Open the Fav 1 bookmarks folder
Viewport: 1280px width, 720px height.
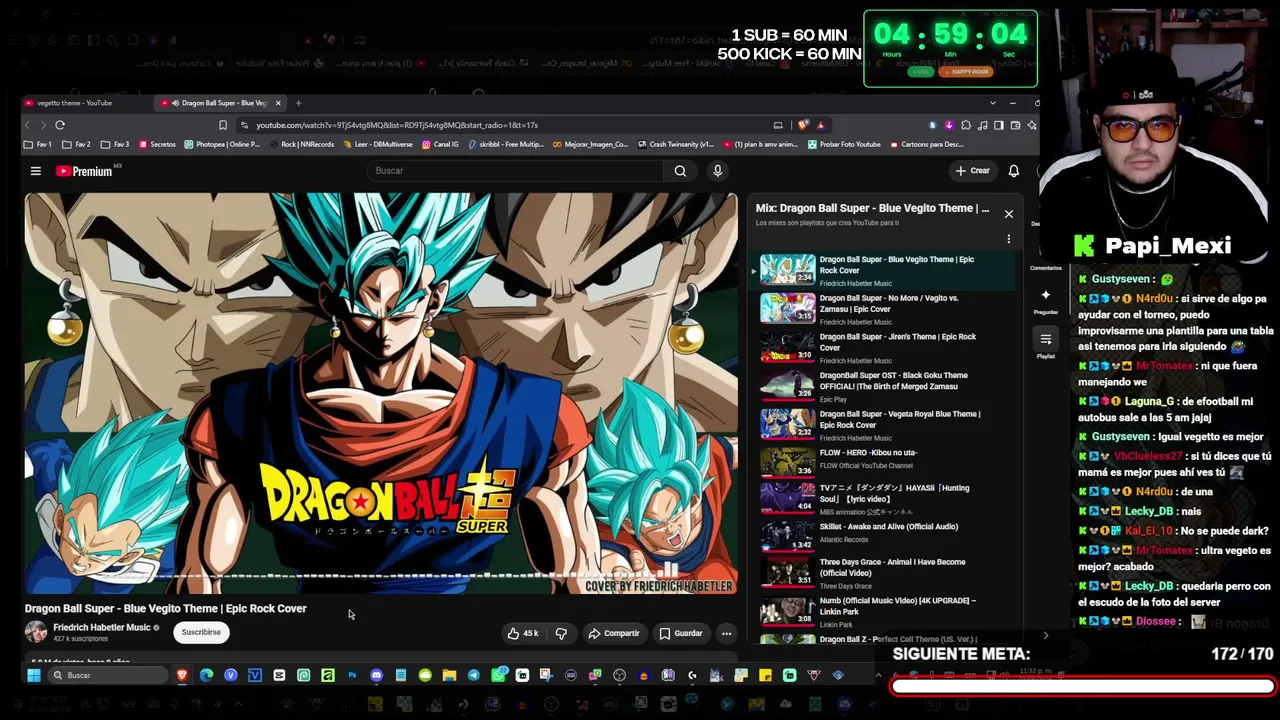(x=38, y=144)
